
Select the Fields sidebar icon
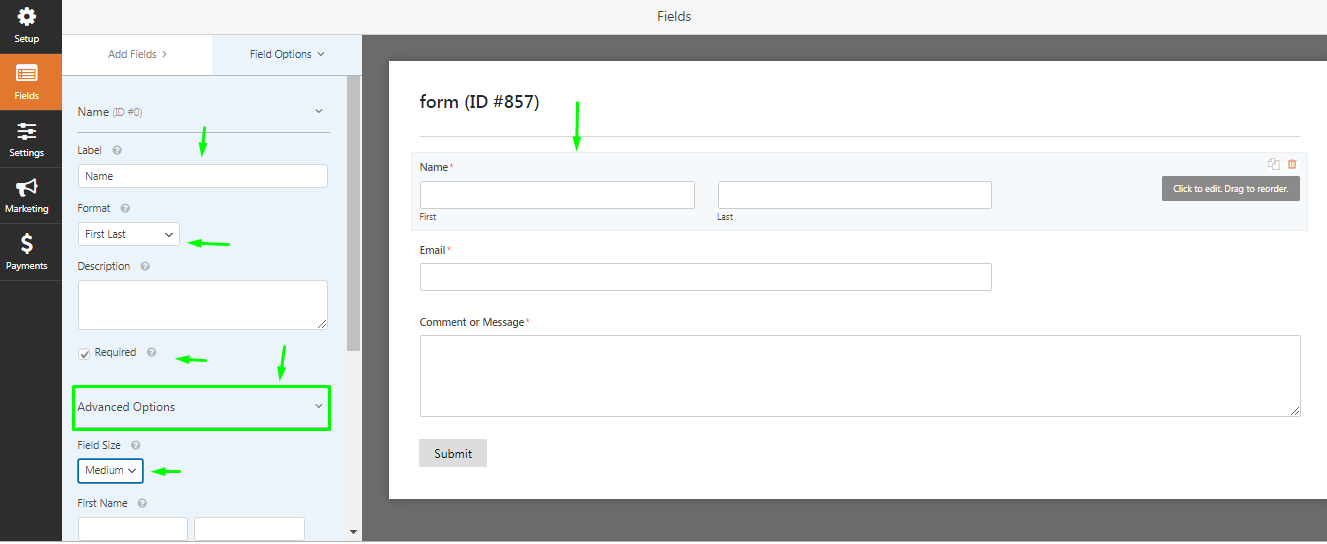(27, 73)
